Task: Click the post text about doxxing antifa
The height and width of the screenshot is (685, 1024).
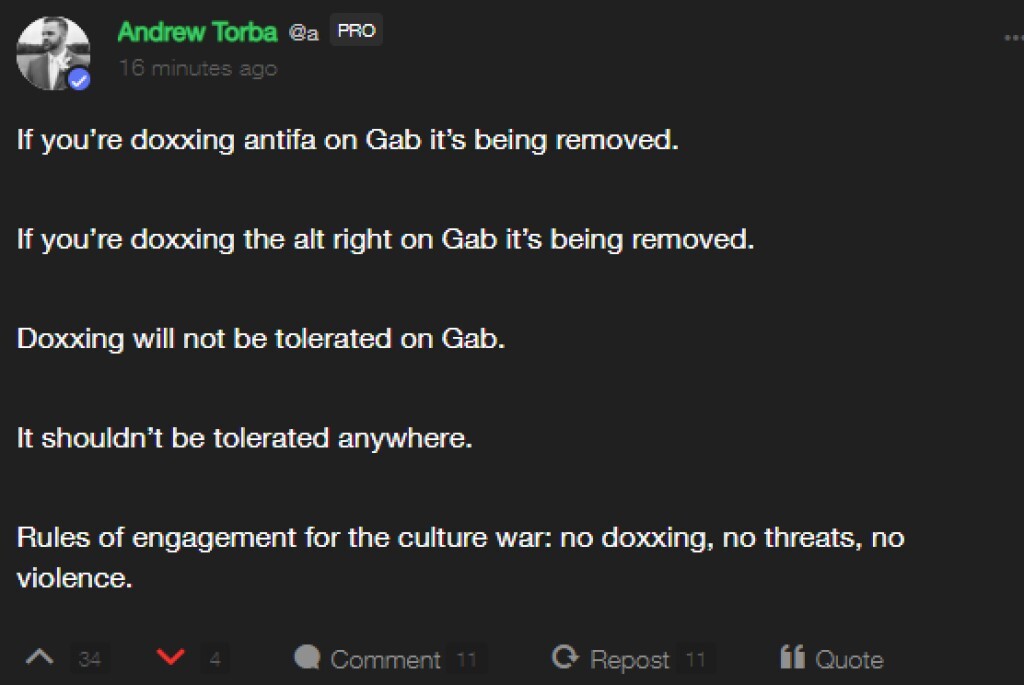Action: [x=347, y=139]
